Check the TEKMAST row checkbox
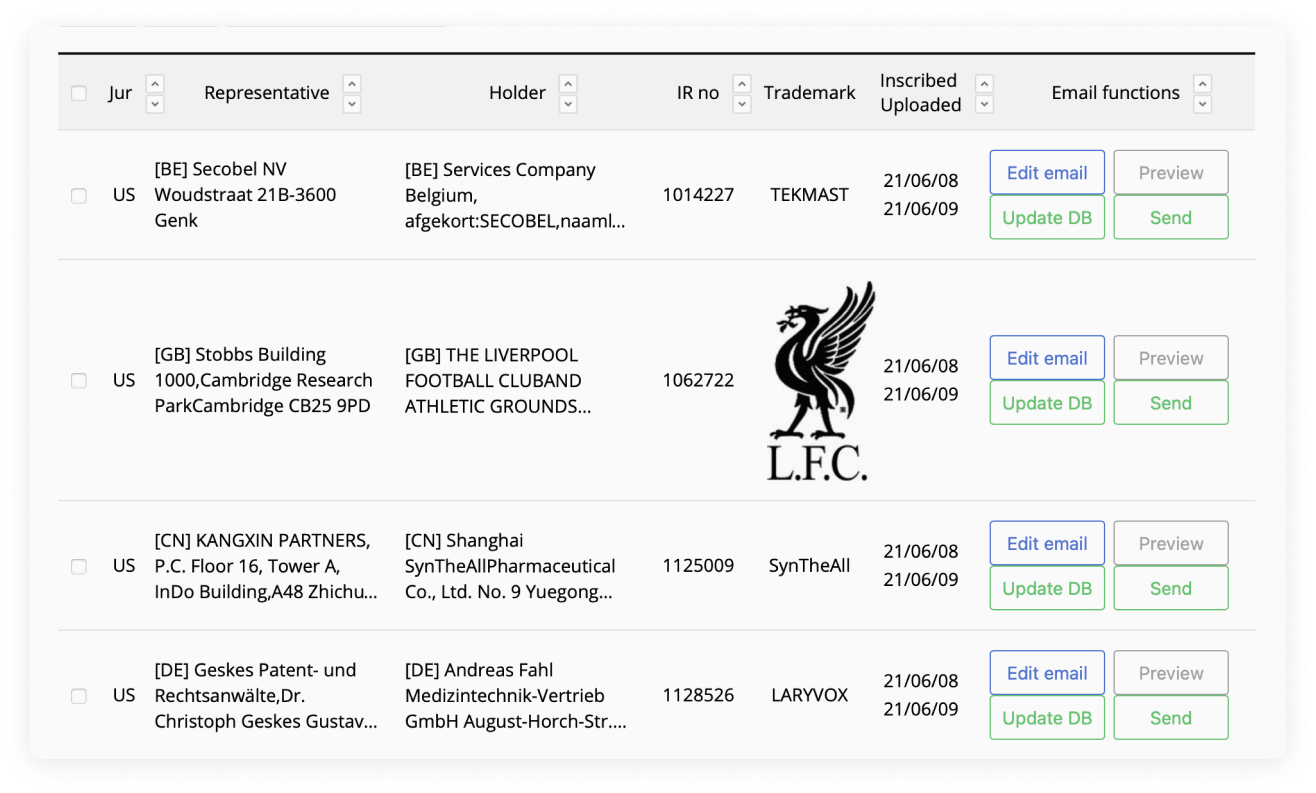This screenshot has height=793, width=1316. click(x=79, y=196)
